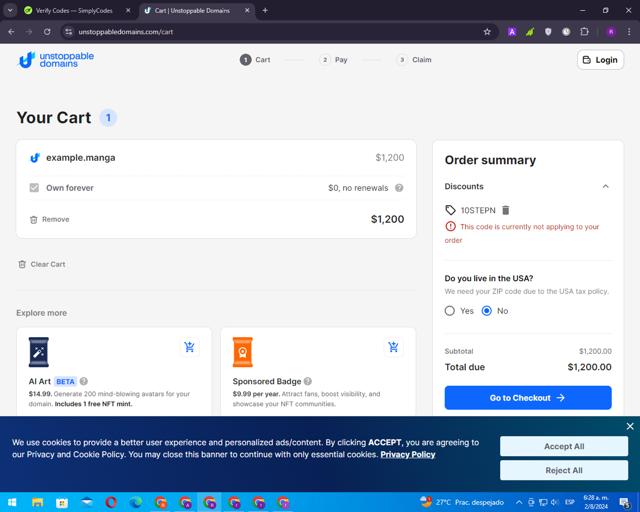This screenshot has height=512, width=640.
Task: Open File Explorer from taskbar
Action: click(x=38, y=502)
